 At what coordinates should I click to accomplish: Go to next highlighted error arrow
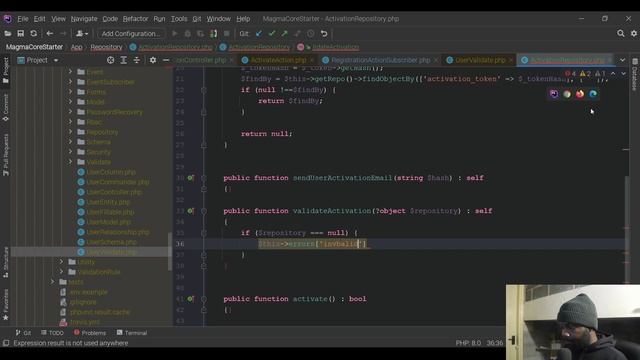(623, 73)
